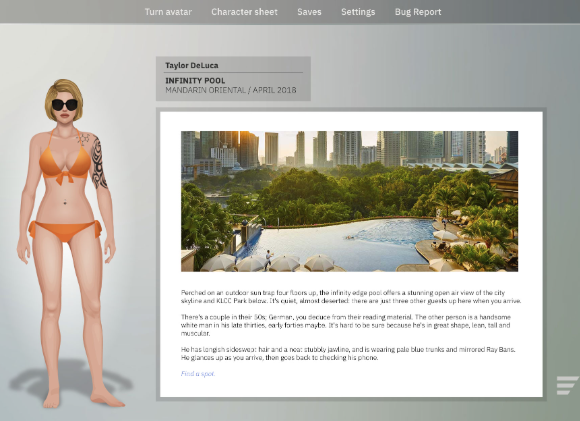Click the 'INFINITY POOL' location title
Screen dimensions: 580x421
195,81
